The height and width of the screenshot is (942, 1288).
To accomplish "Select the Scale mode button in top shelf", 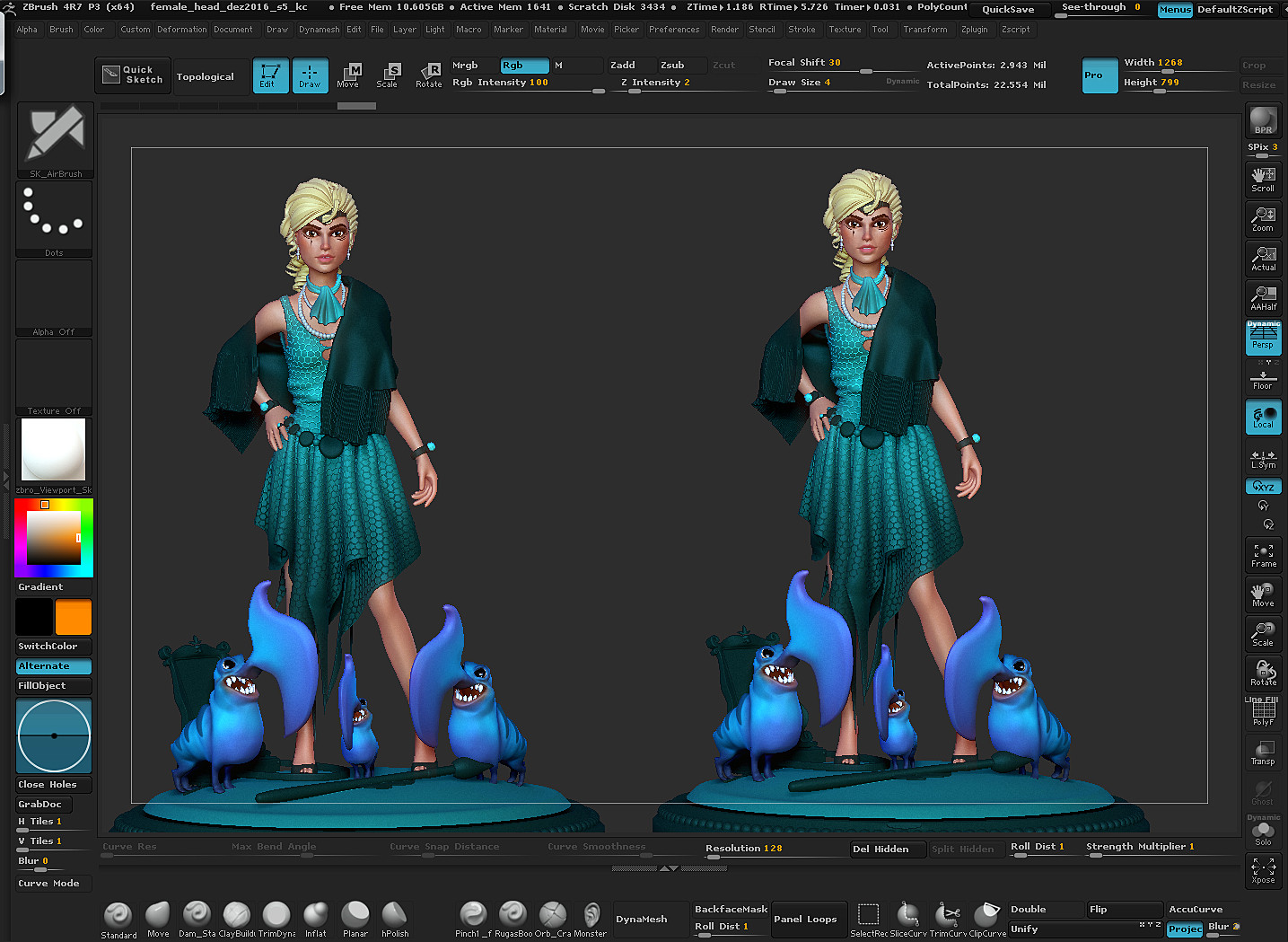I will click(x=388, y=75).
